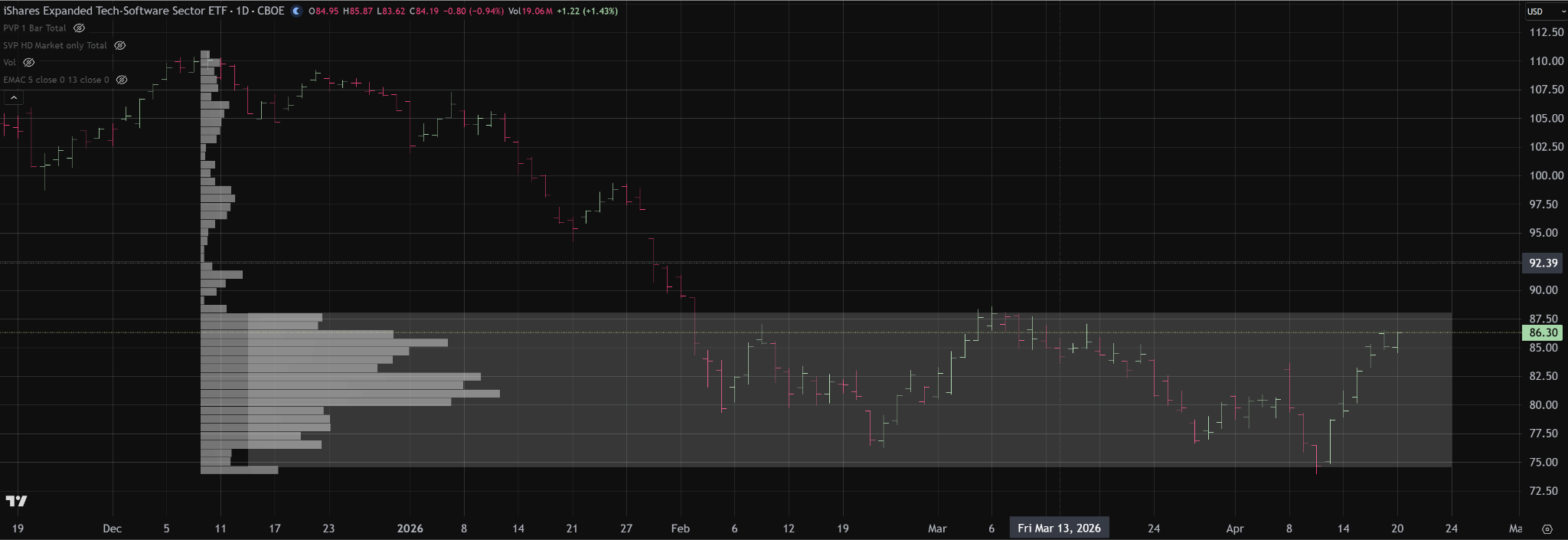Open the USD currency dropdown
Viewport: 1568px width, 540px height.
pos(1545,11)
